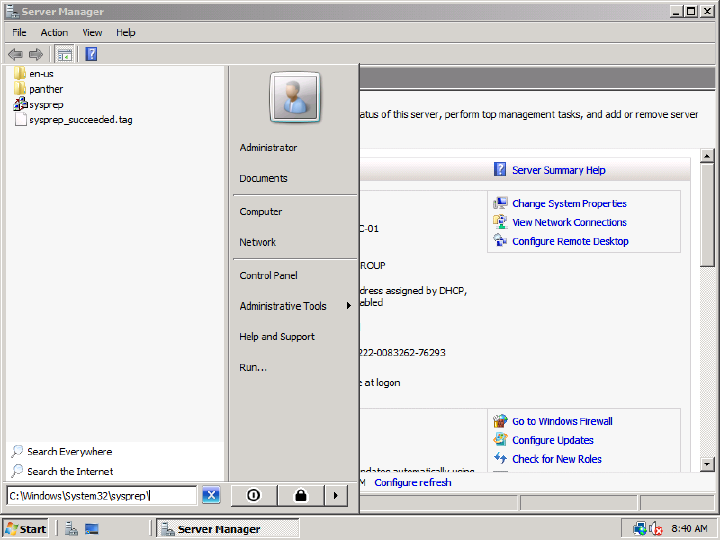Open the Action menu
This screenshot has height=540, width=720.
tap(54, 33)
